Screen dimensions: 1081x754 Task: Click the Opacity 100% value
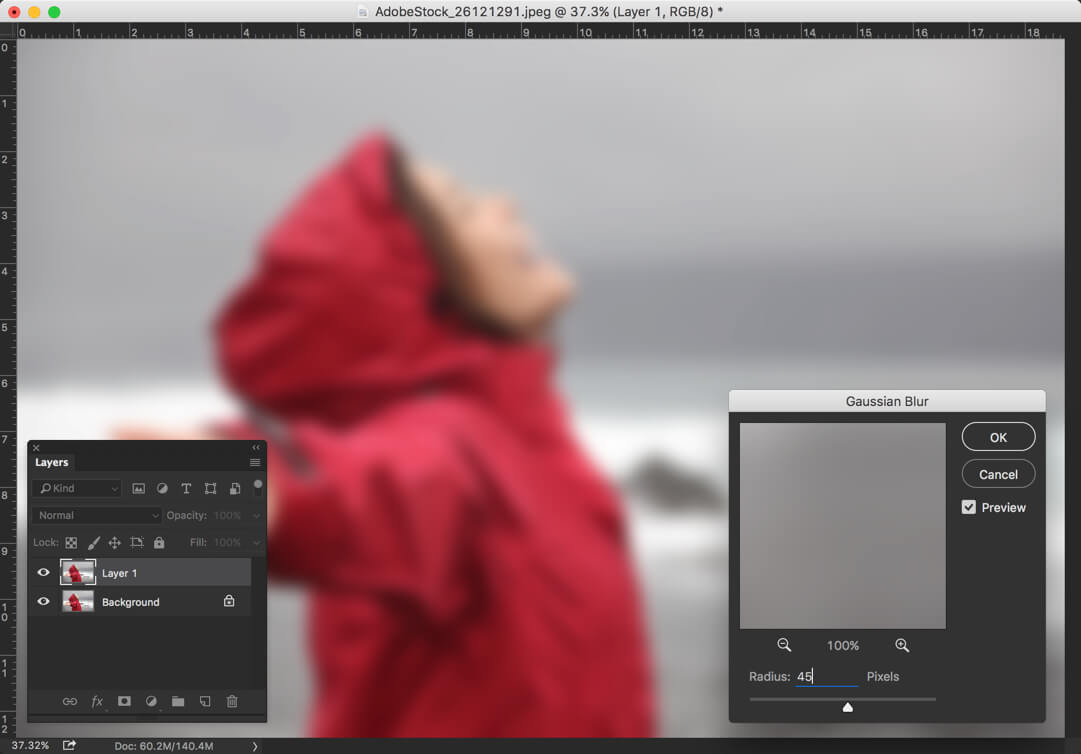(228, 516)
